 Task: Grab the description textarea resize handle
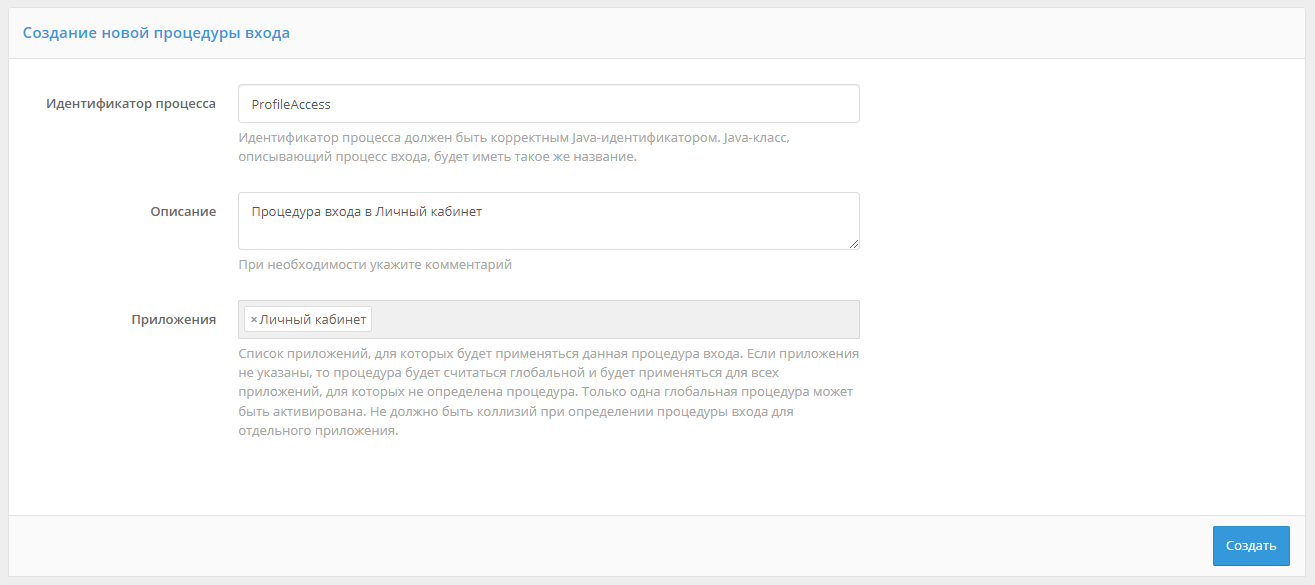854,243
